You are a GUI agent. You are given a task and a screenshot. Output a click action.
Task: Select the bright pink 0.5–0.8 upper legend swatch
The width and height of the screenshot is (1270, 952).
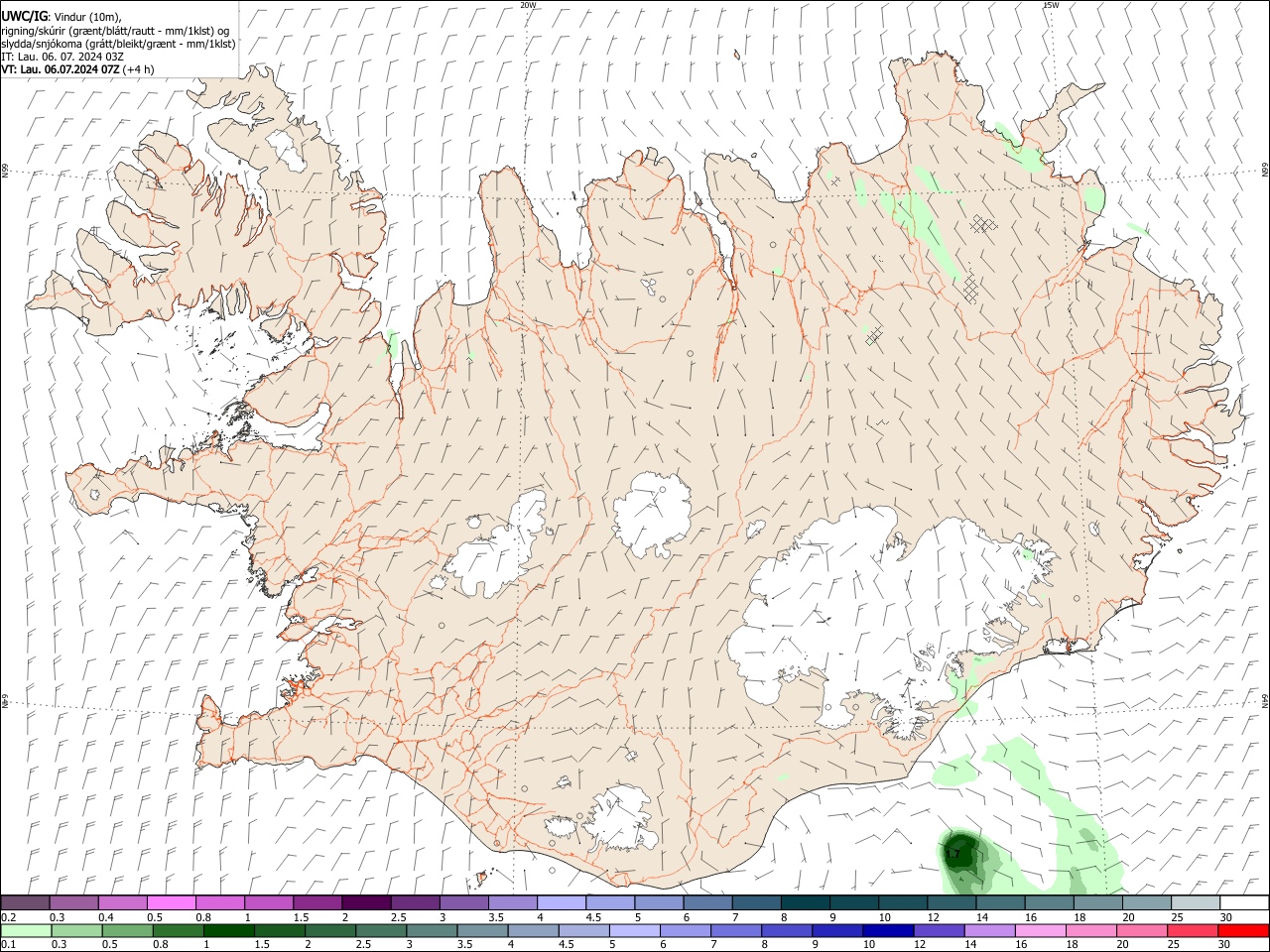point(172,902)
